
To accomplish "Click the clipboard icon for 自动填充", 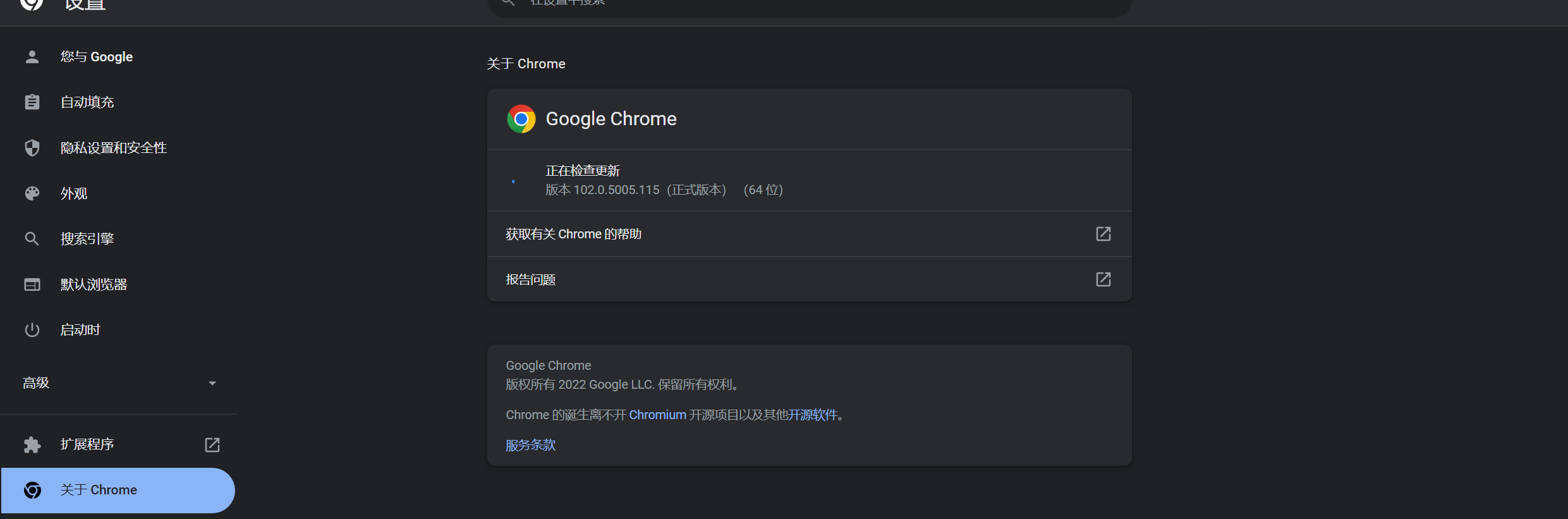I will point(32,102).
